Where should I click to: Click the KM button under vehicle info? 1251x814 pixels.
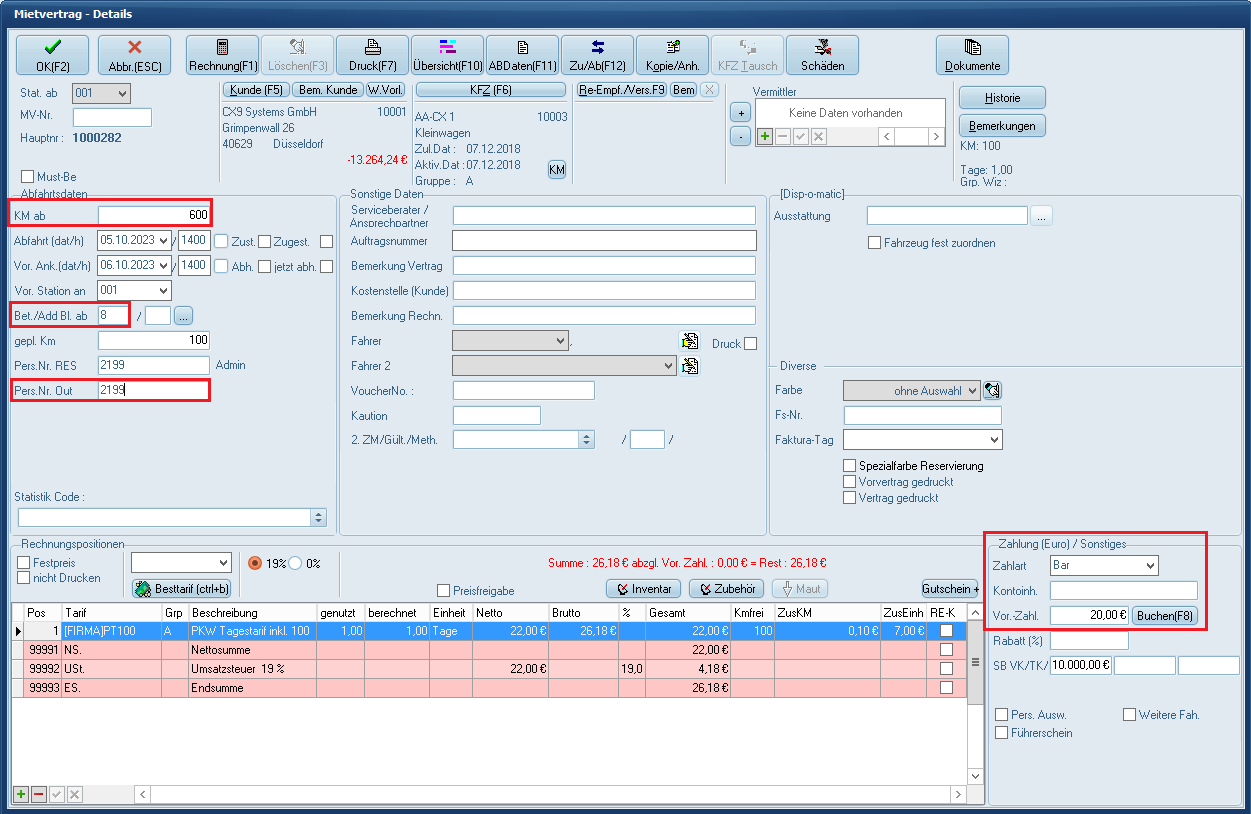tap(557, 171)
